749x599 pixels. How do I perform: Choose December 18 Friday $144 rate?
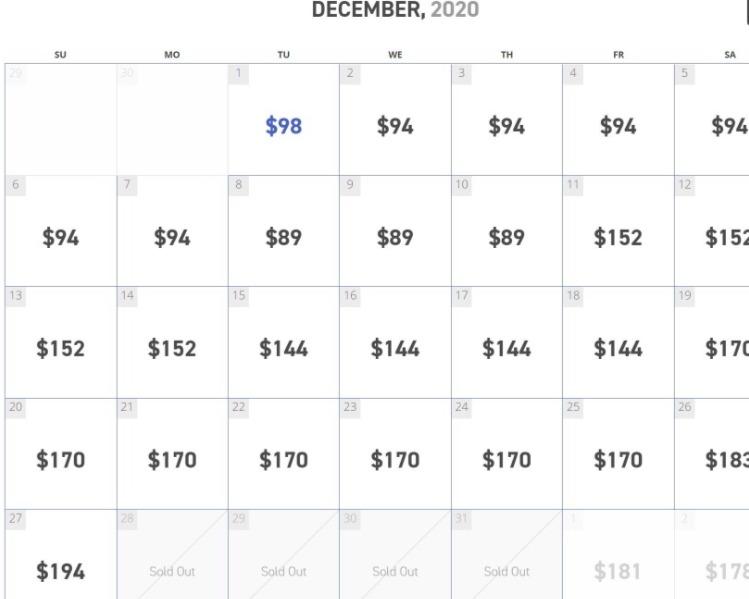pos(618,342)
